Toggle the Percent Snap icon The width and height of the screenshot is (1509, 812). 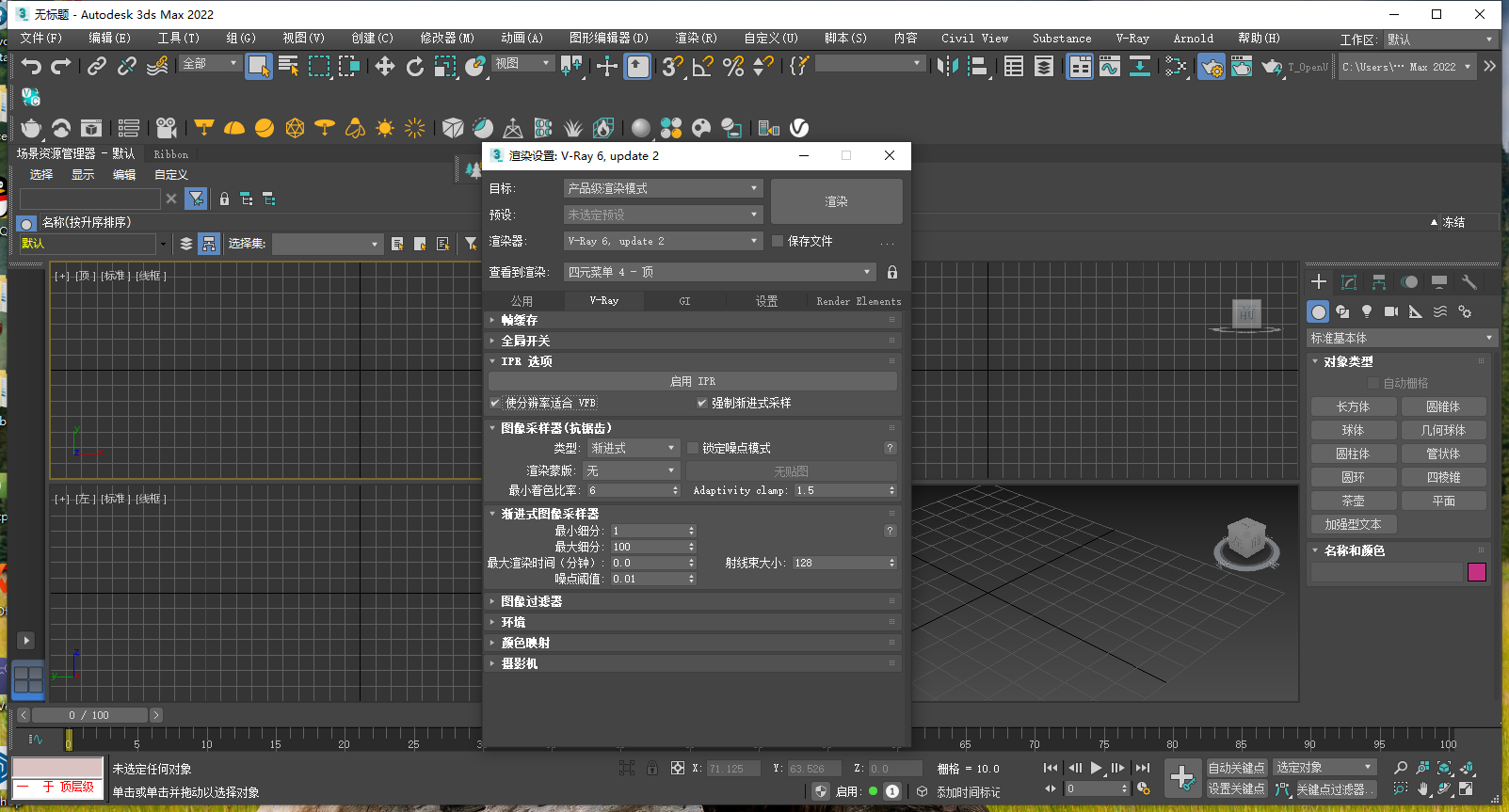point(732,66)
